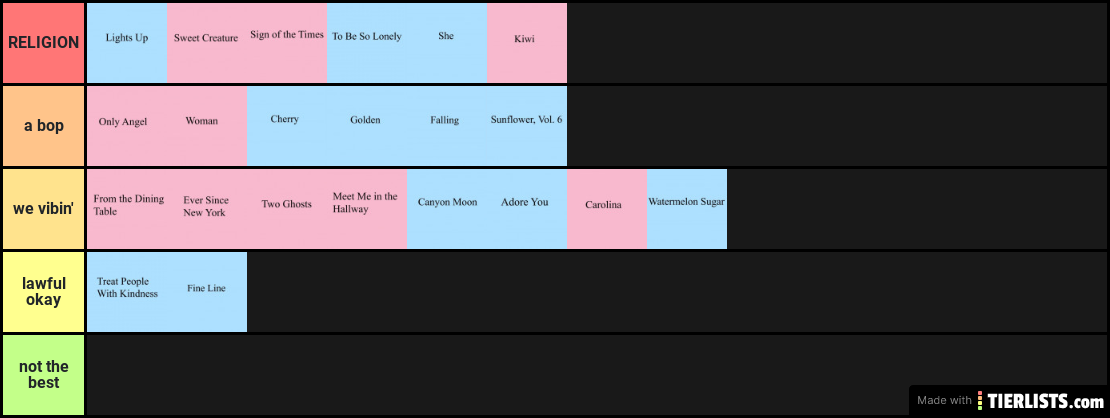This screenshot has width=1110, height=418.
Task: Select the Sunflower, Vol. 6 tile
Action: pyautogui.click(x=527, y=126)
